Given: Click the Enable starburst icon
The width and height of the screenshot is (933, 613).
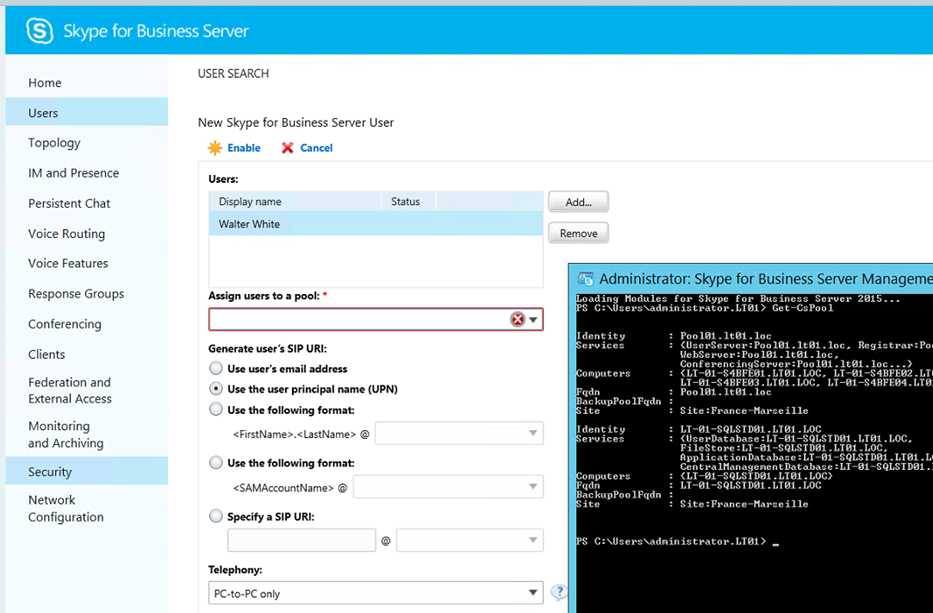Looking at the screenshot, I should pyautogui.click(x=215, y=148).
